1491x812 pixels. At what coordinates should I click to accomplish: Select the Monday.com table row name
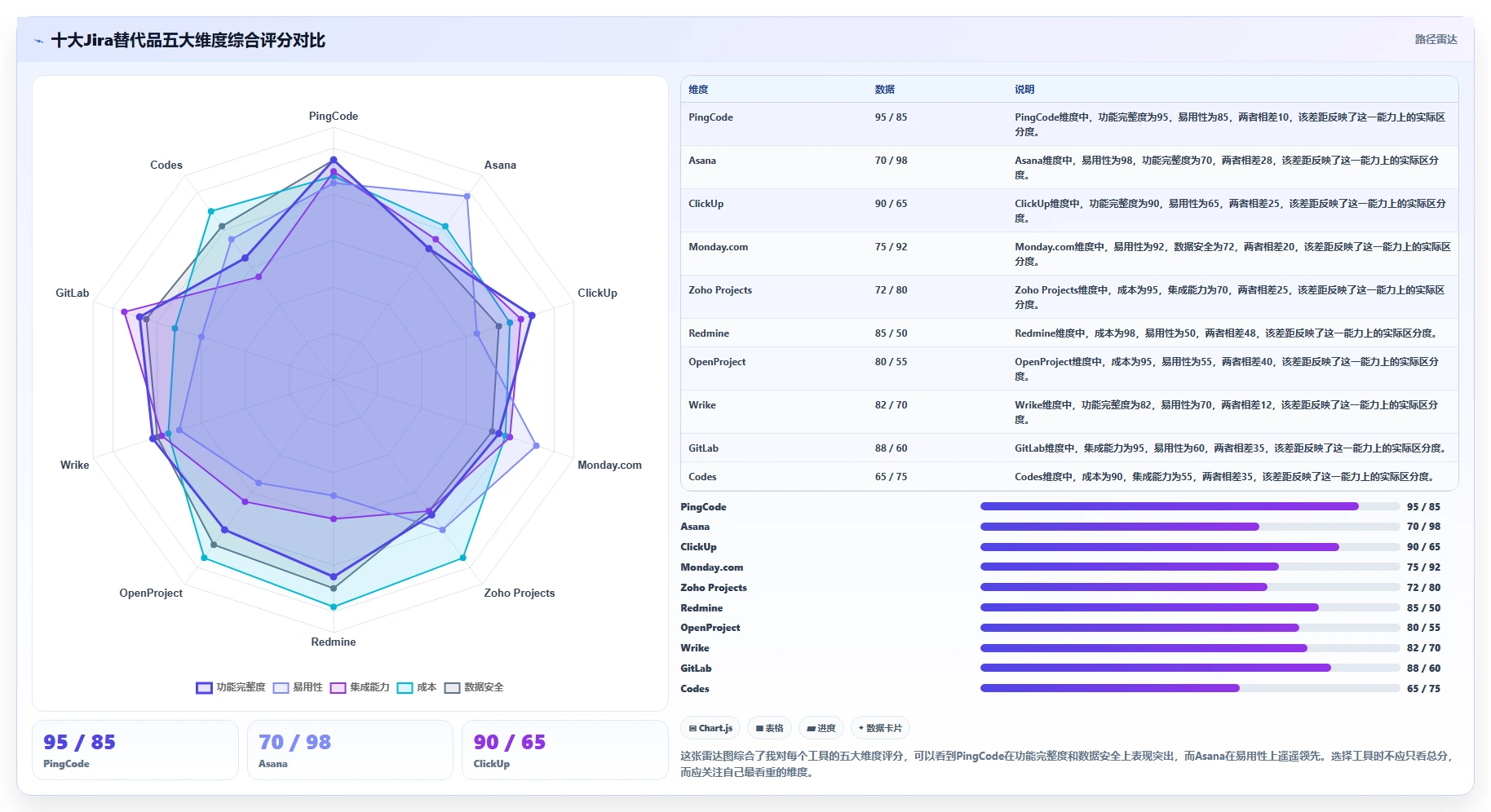pyautogui.click(x=718, y=247)
